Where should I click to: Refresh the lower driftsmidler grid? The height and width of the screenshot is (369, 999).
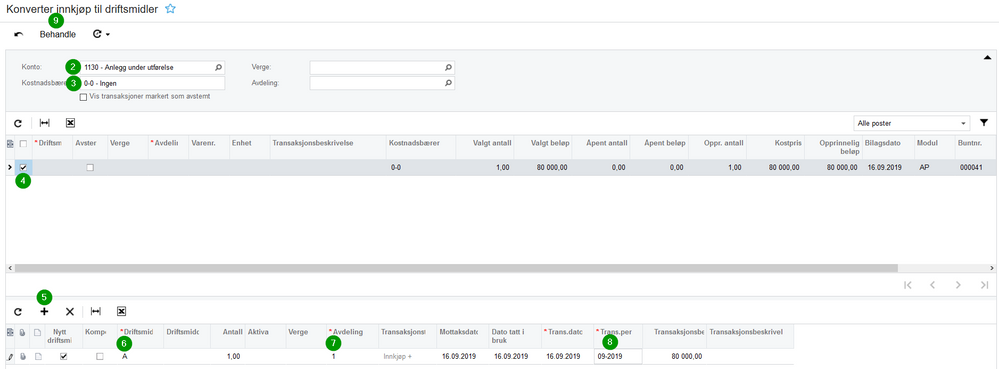tap(18, 312)
